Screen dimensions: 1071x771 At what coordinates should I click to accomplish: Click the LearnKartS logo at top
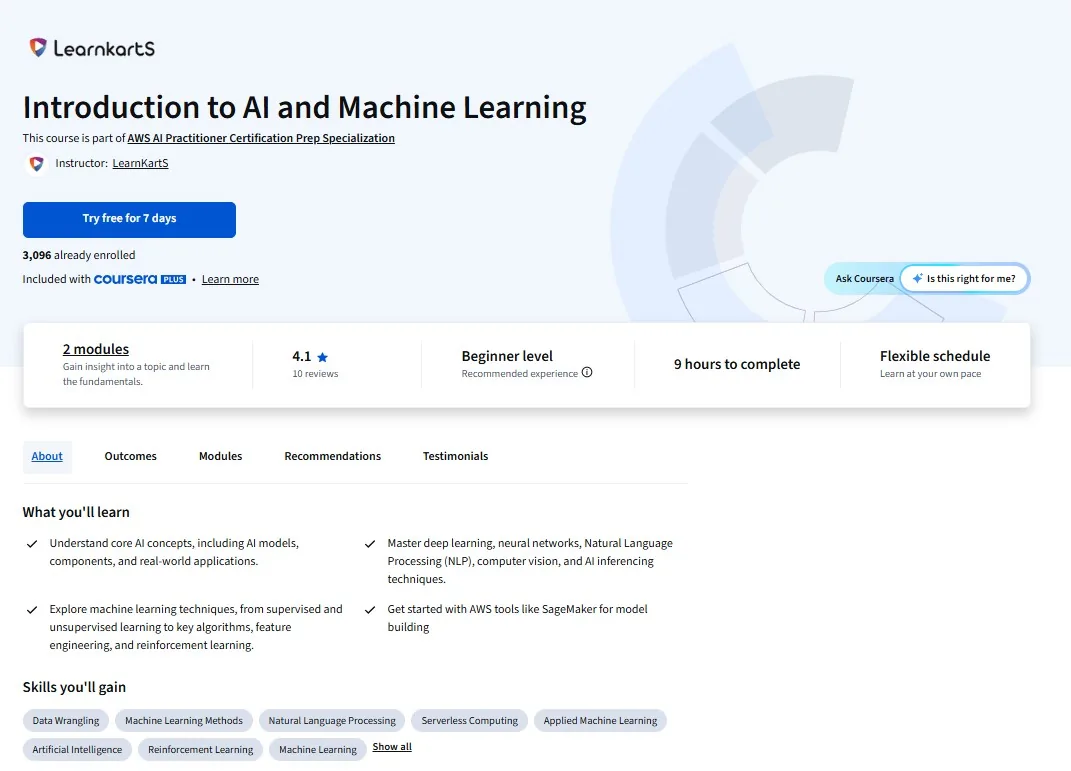(92, 48)
